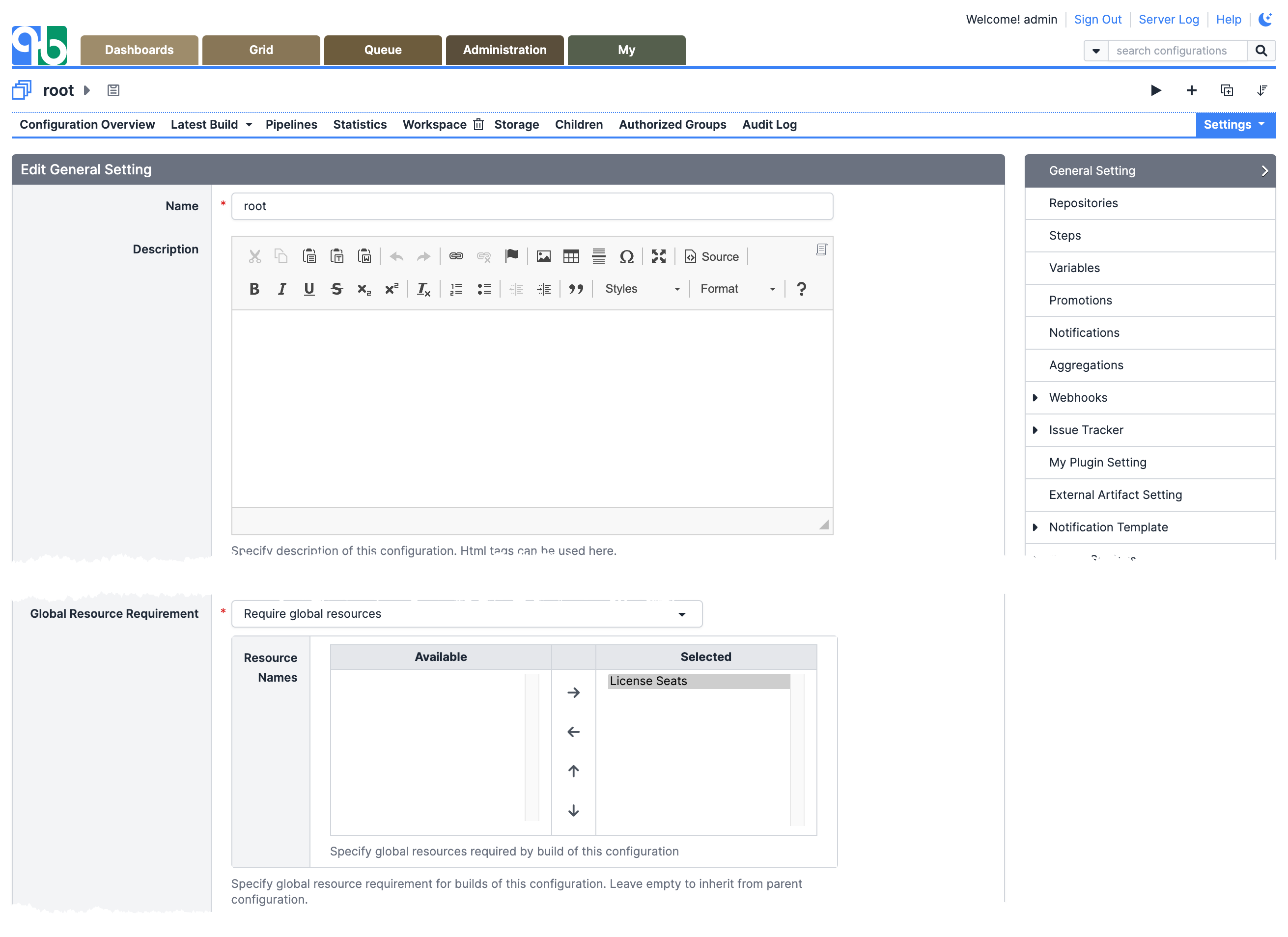Image resolution: width=1288 pixels, height=937 pixels.
Task: Maximize the description editor
Action: point(658,257)
